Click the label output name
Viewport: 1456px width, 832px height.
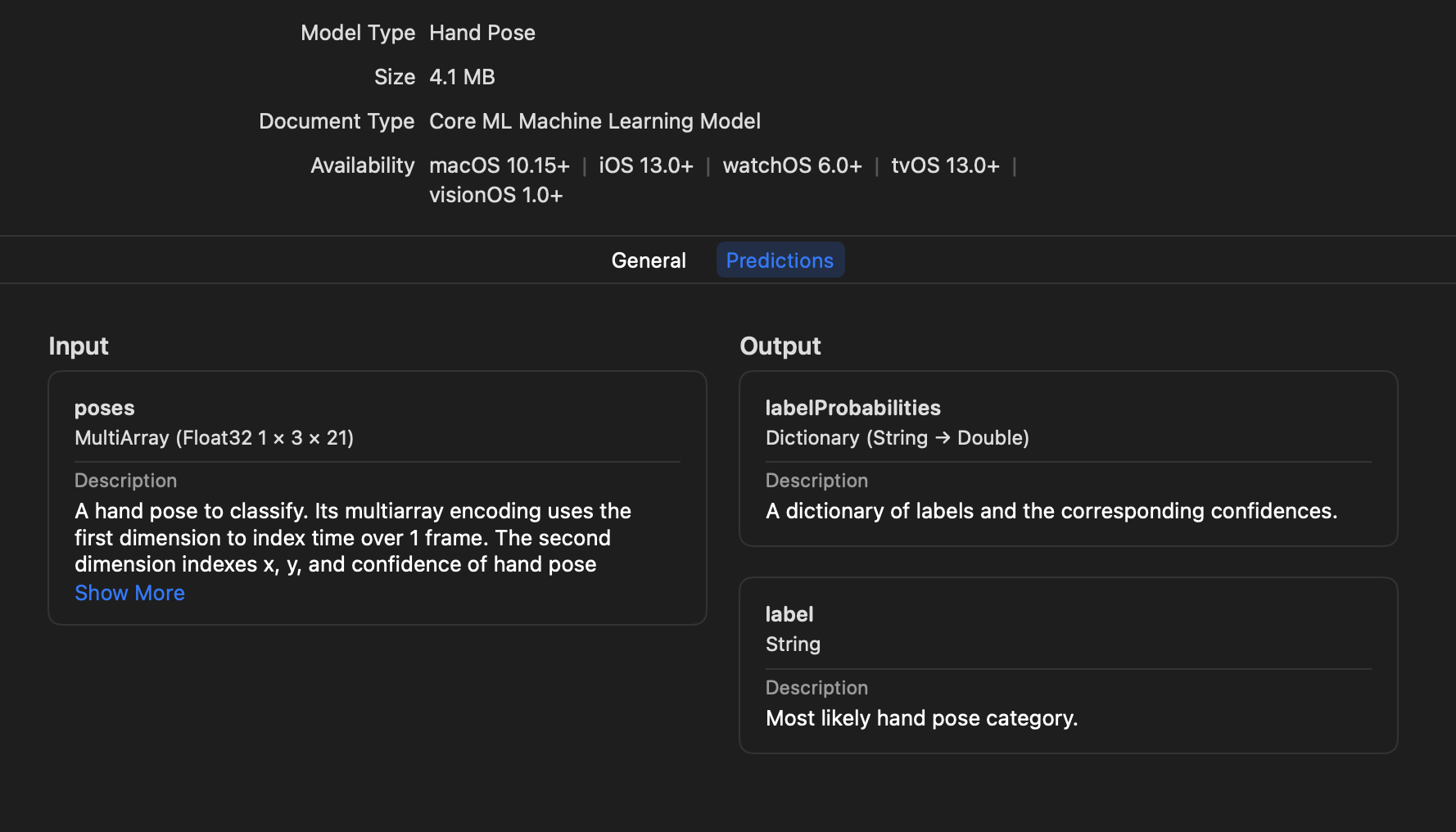pyautogui.click(x=789, y=614)
